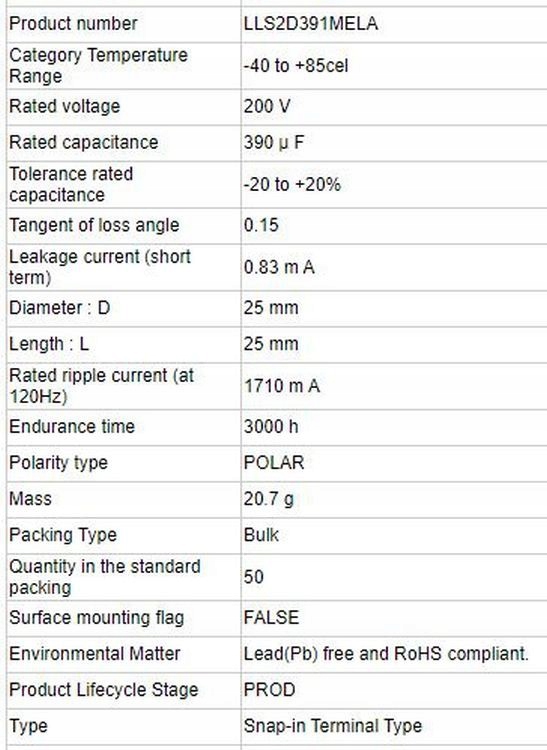Click the standard packing quantity 50
547x750 pixels.
(253, 577)
